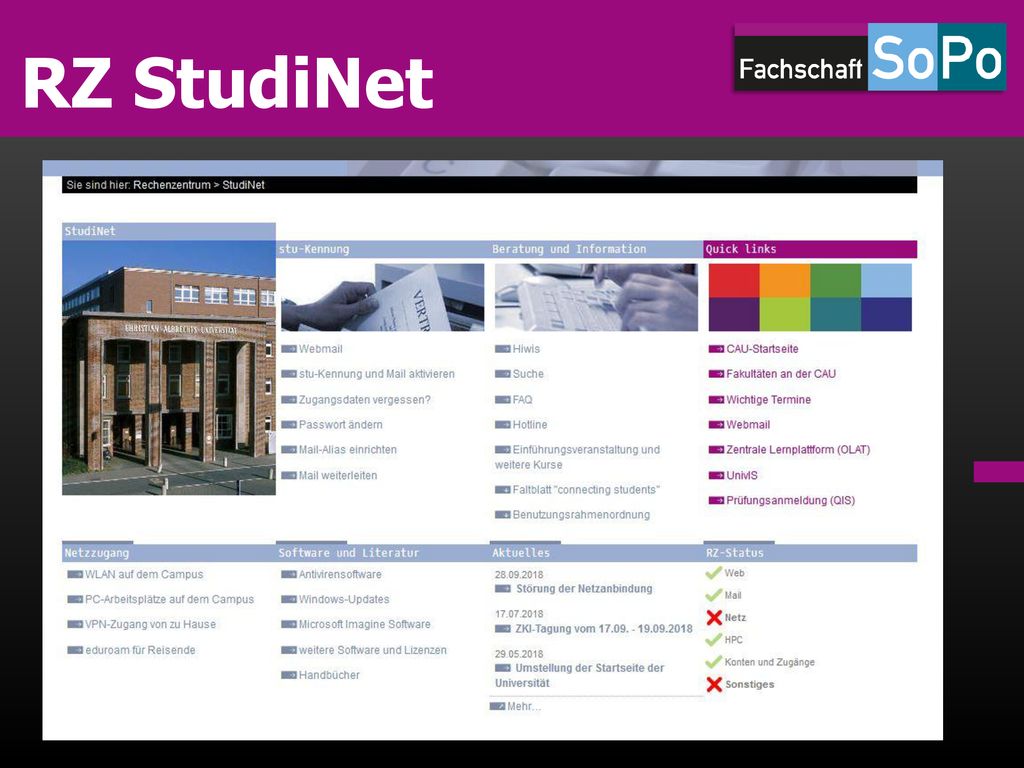Click the green checkmark icon beside HPC
This screenshot has width=1024, height=768.
coord(714,640)
